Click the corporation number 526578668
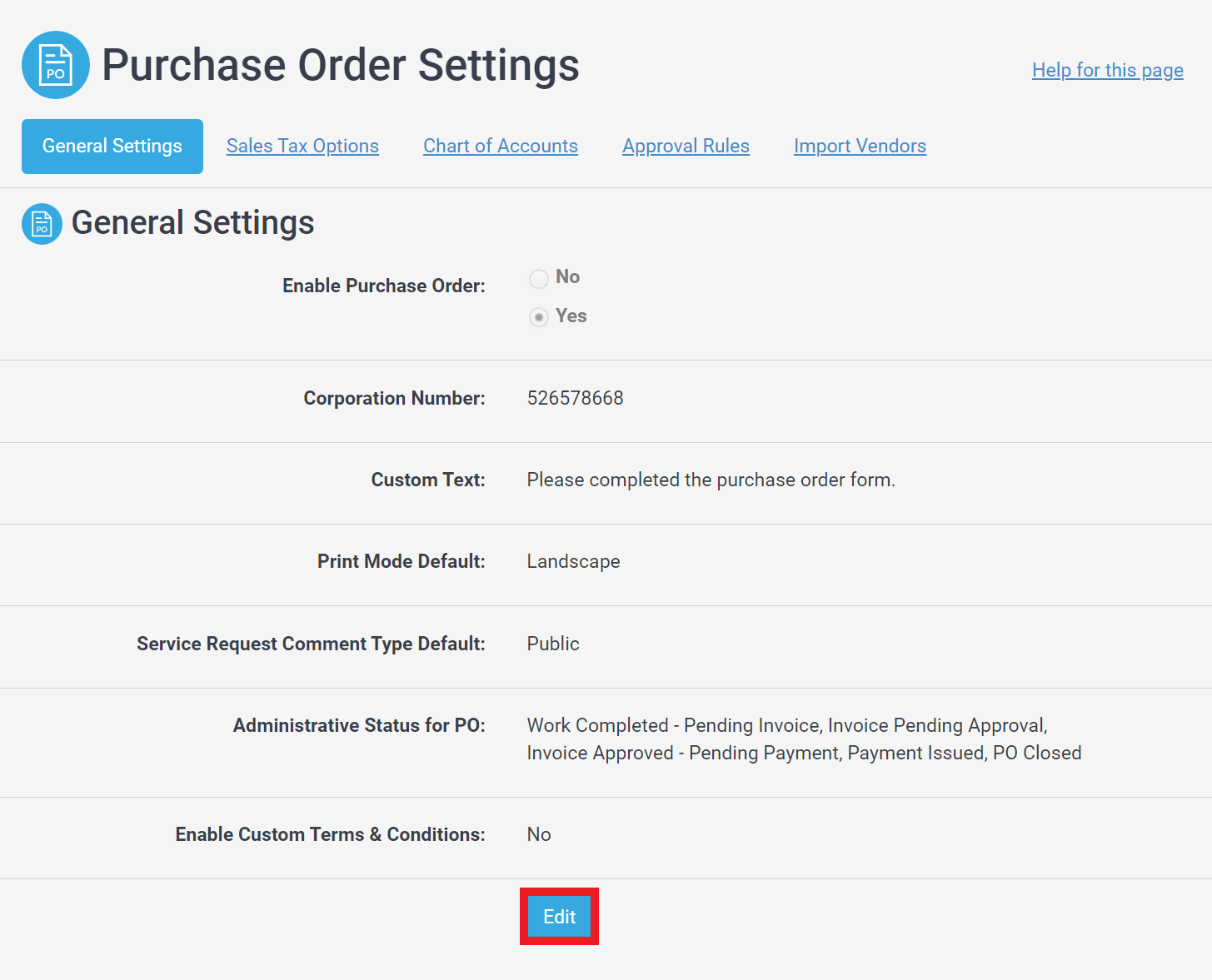Image resolution: width=1212 pixels, height=980 pixels. pos(576,398)
